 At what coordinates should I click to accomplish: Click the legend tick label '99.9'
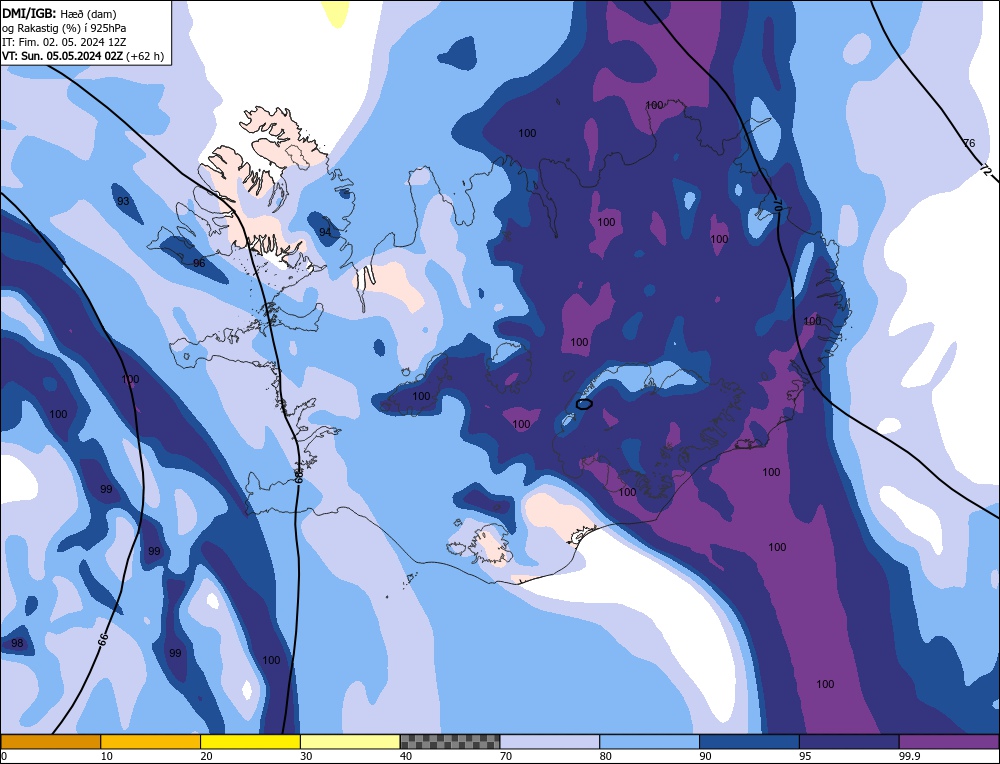[908, 756]
